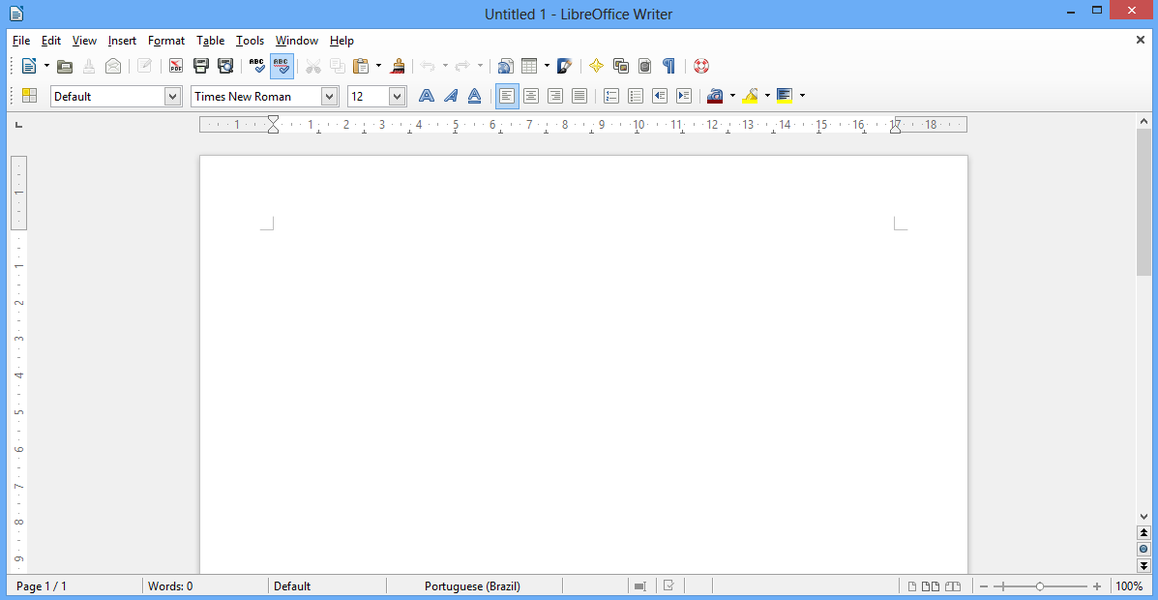Viewport: 1158px width, 600px height.
Task: Click the vertical scrollbar thumb
Action: pyautogui.click(x=1144, y=200)
